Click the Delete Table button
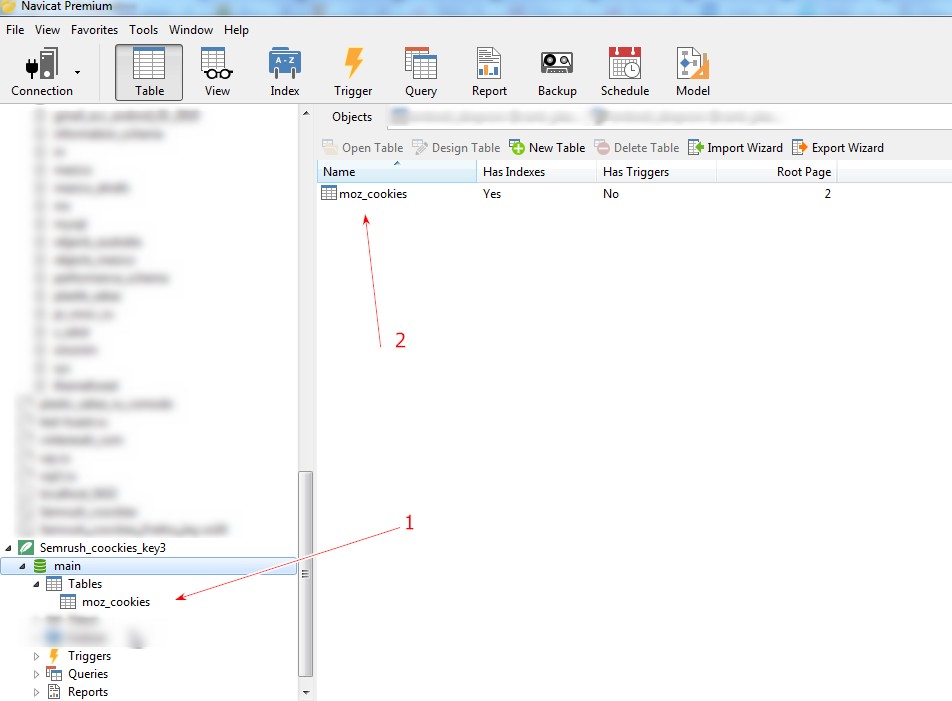Image resolution: width=952 pixels, height=701 pixels. coord(636,147)
